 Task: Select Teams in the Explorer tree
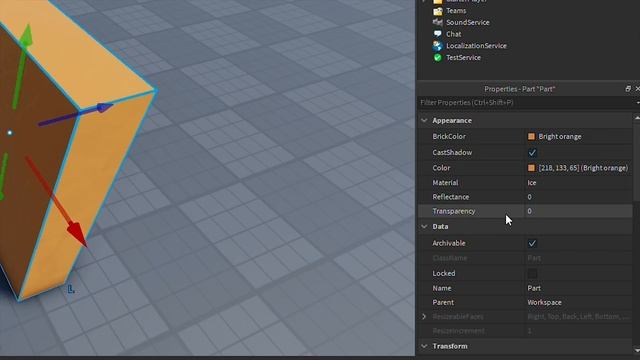(456, 11)
